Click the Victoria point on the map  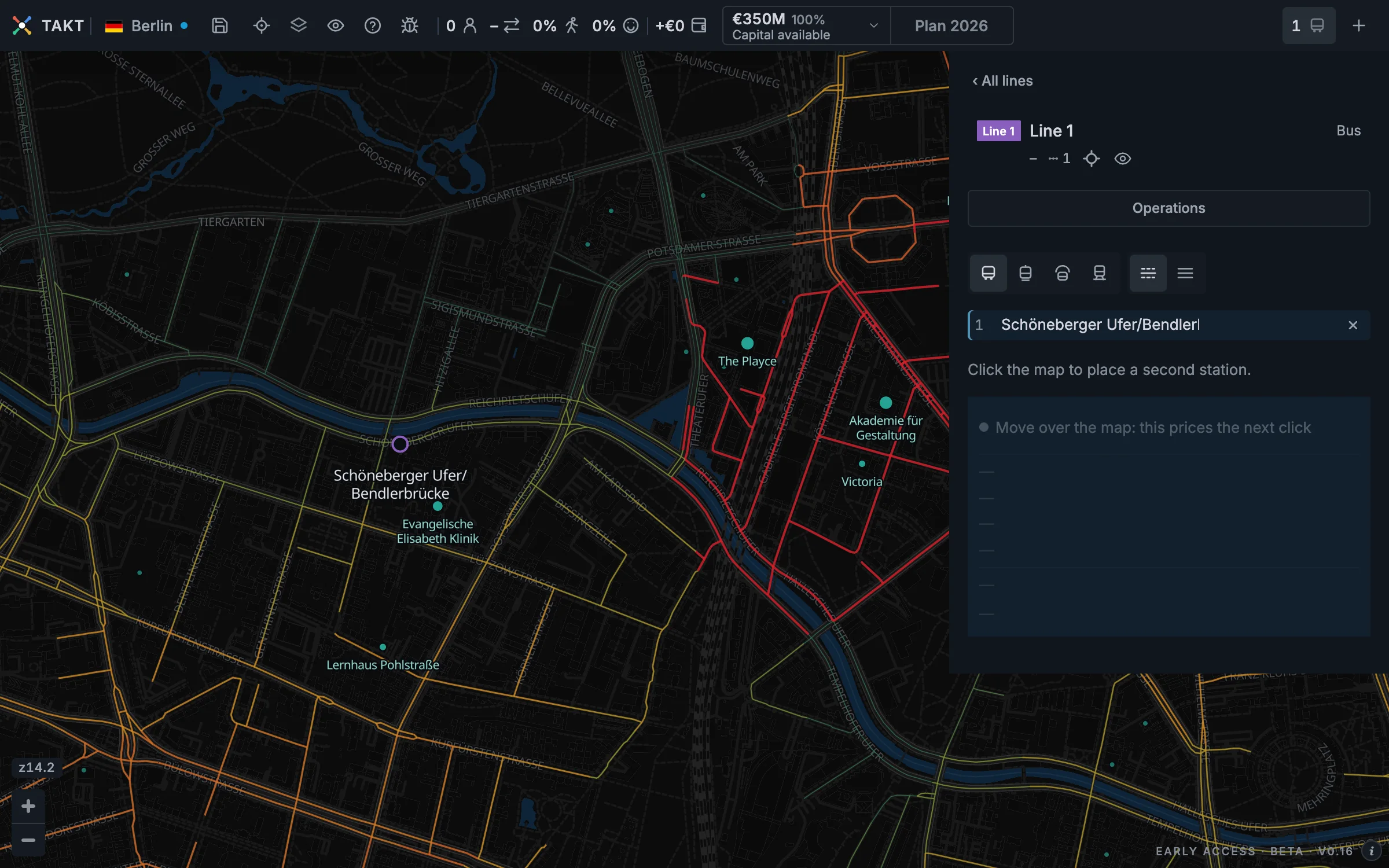coord(862,464)
